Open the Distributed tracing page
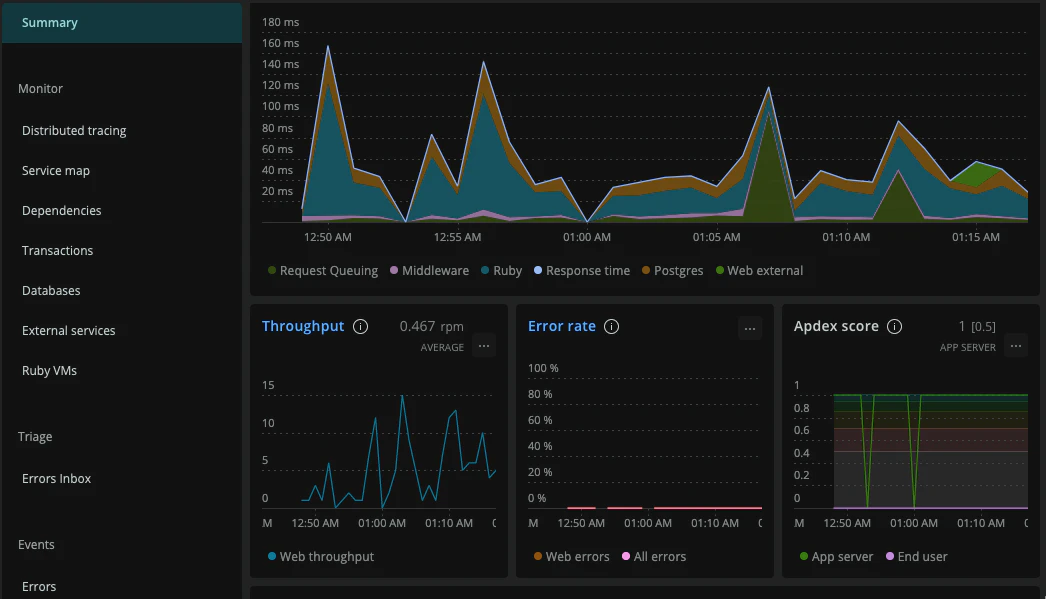 click(73, 130)
